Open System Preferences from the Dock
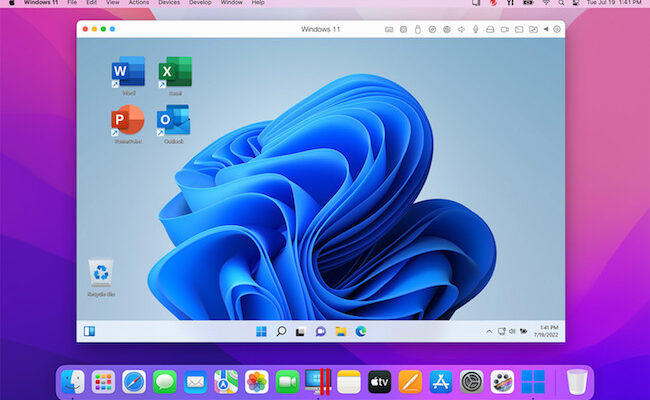650x400 pixels. pyautogui.click(x=471, y=381)
